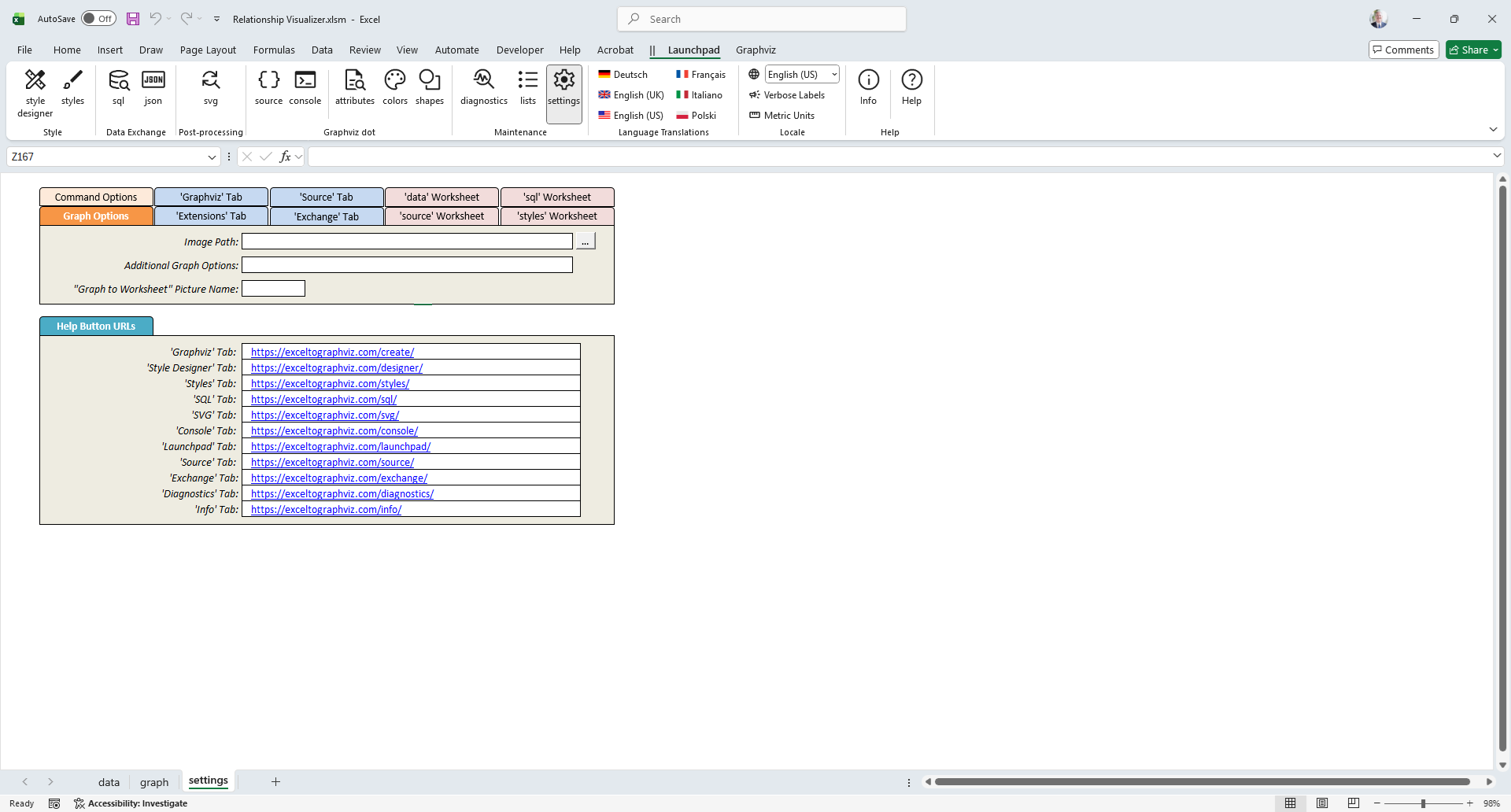The image size is (1511, 812).
Task: Switch to the Graphviz ribbon tab
Action: (x=755, y=50)
